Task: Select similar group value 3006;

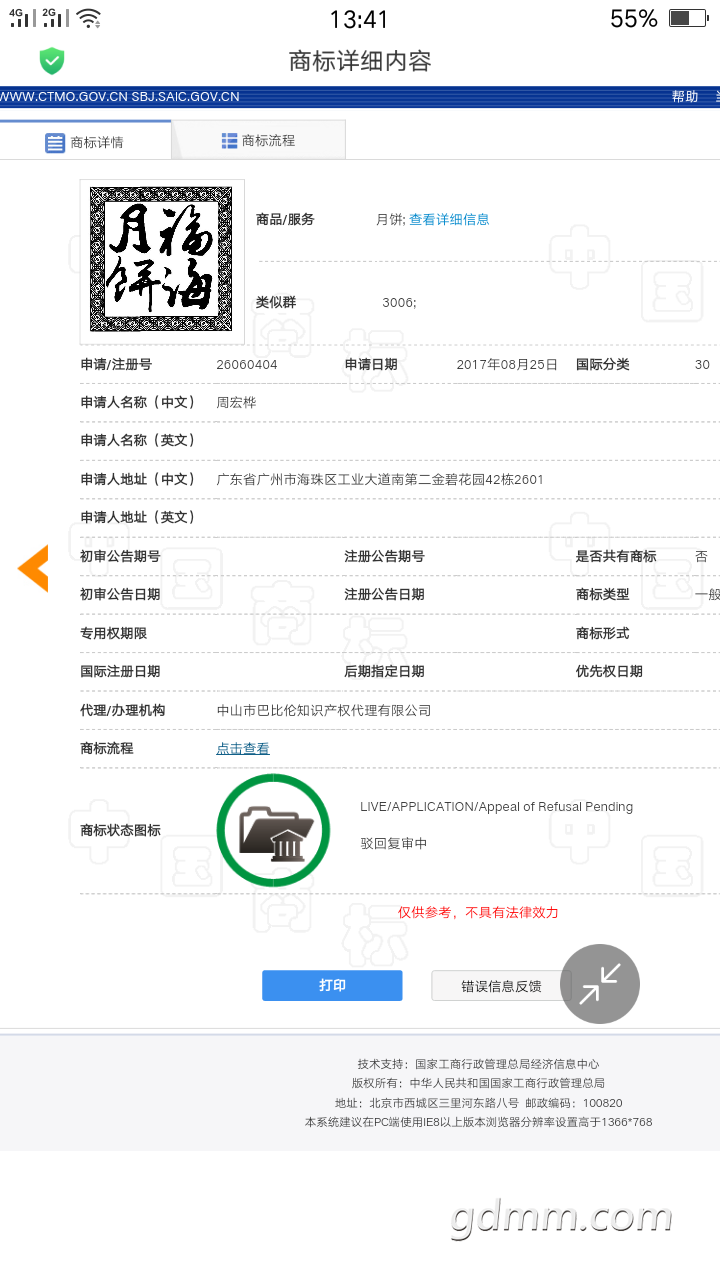Action: tap(399, 302)
